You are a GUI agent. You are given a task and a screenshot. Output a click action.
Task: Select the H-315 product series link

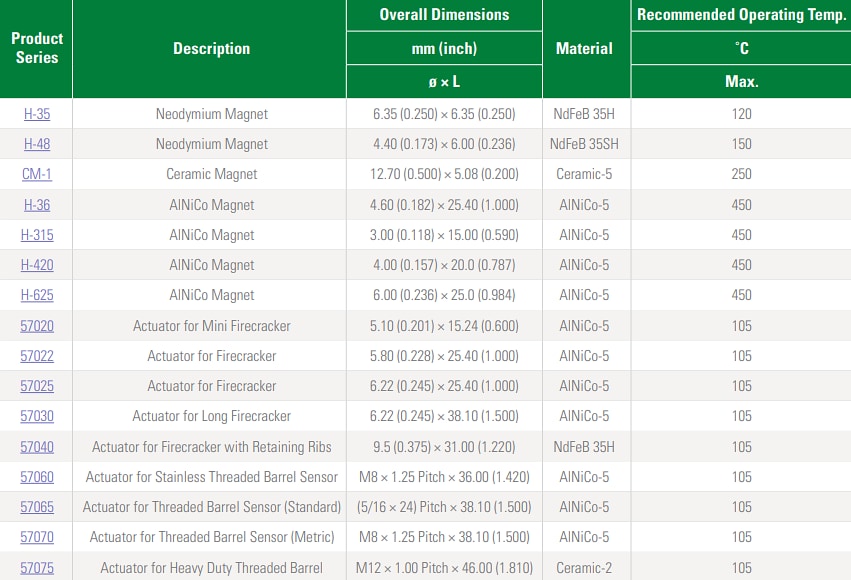coord(36,235)
